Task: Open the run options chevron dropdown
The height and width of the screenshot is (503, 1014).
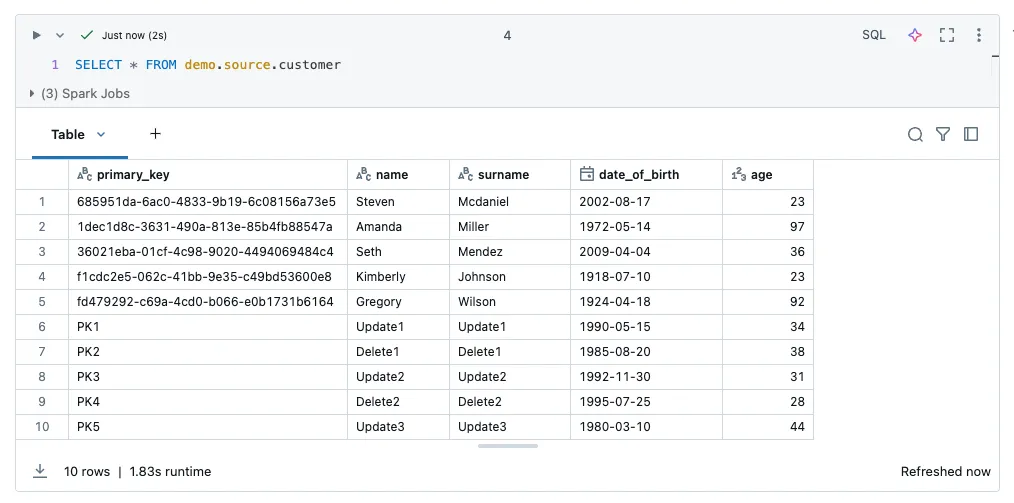Action: point(59,35)
